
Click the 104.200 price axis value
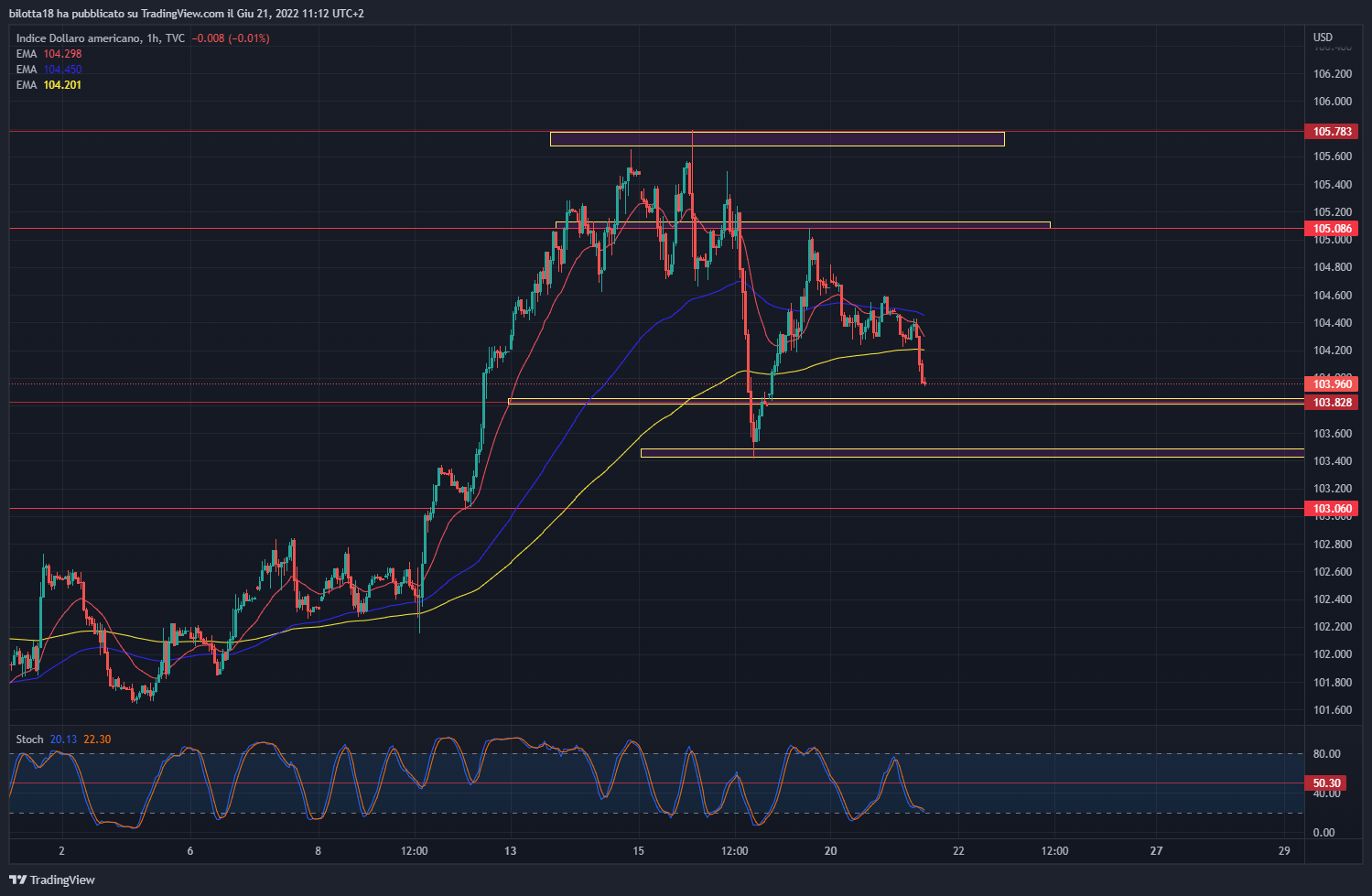click(1333, 351)
